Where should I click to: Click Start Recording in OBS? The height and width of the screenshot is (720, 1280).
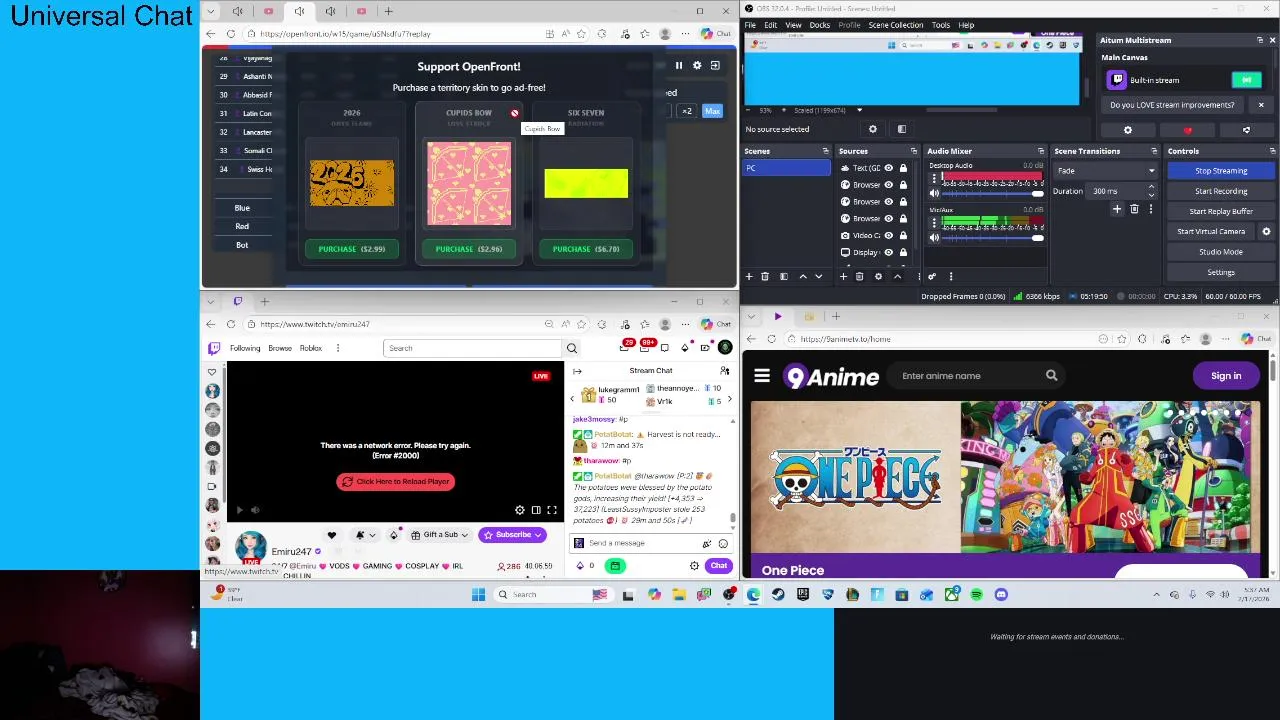coord(1221,191)
